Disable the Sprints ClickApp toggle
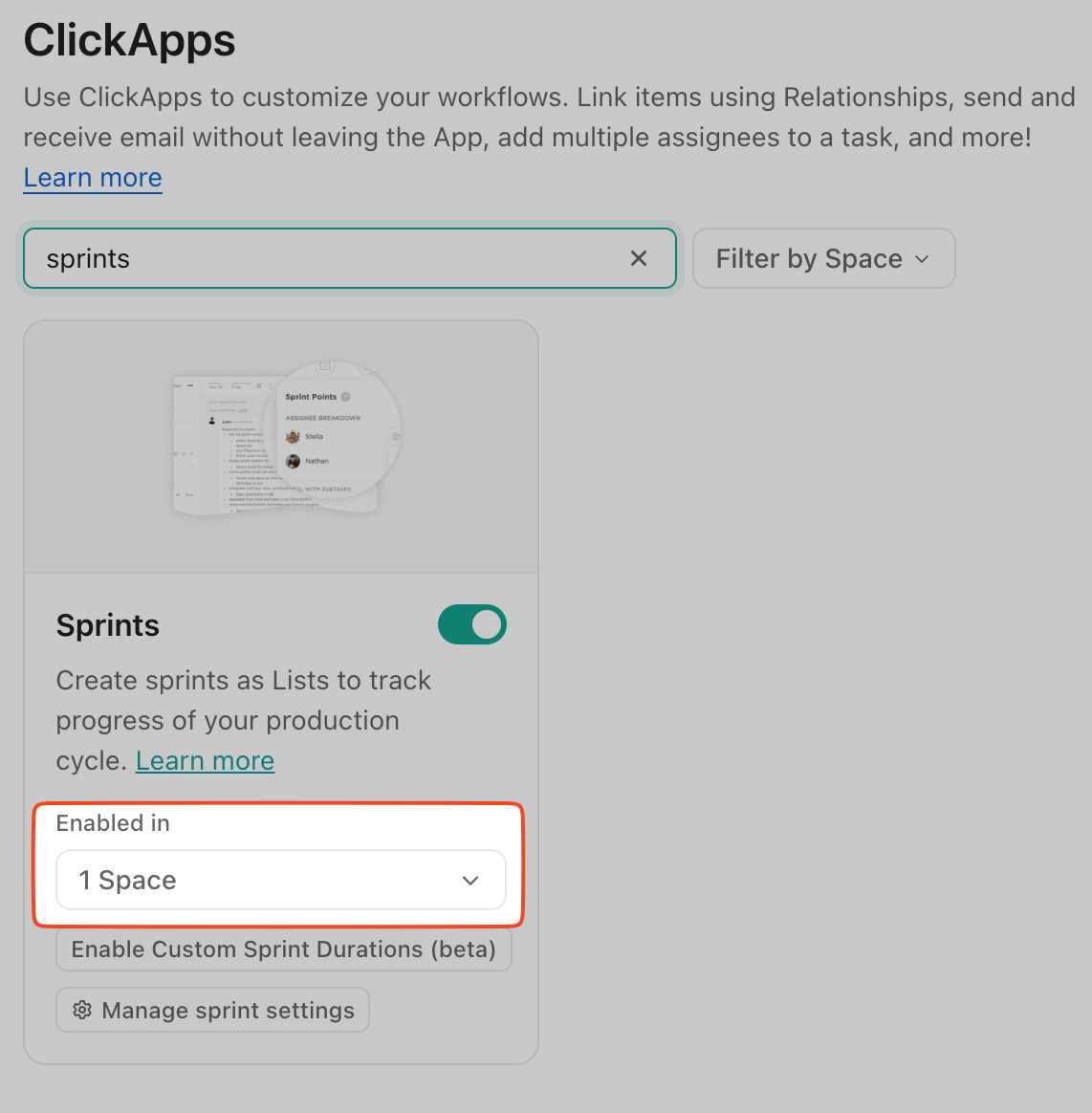This screenshot has height=1113, width=1092. pos(472,624)
